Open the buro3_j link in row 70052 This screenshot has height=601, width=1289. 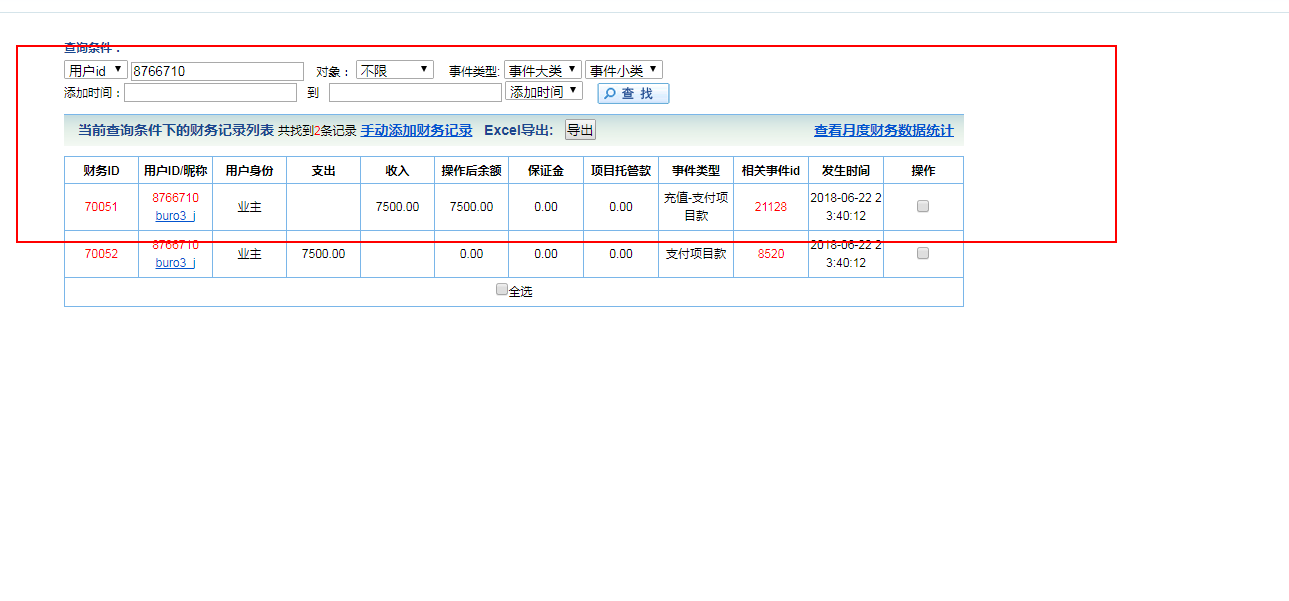pyautogui.click(x=175, y=263)
